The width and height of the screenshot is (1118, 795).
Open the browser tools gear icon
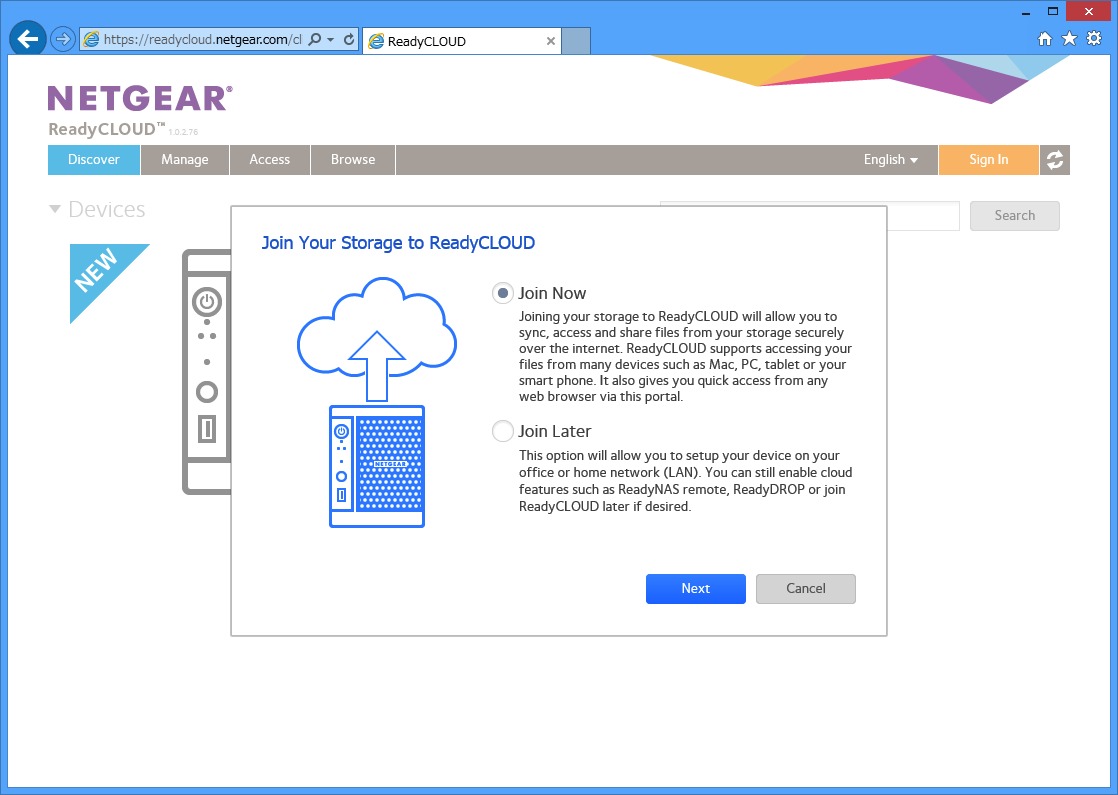(x=1094, y=39)
